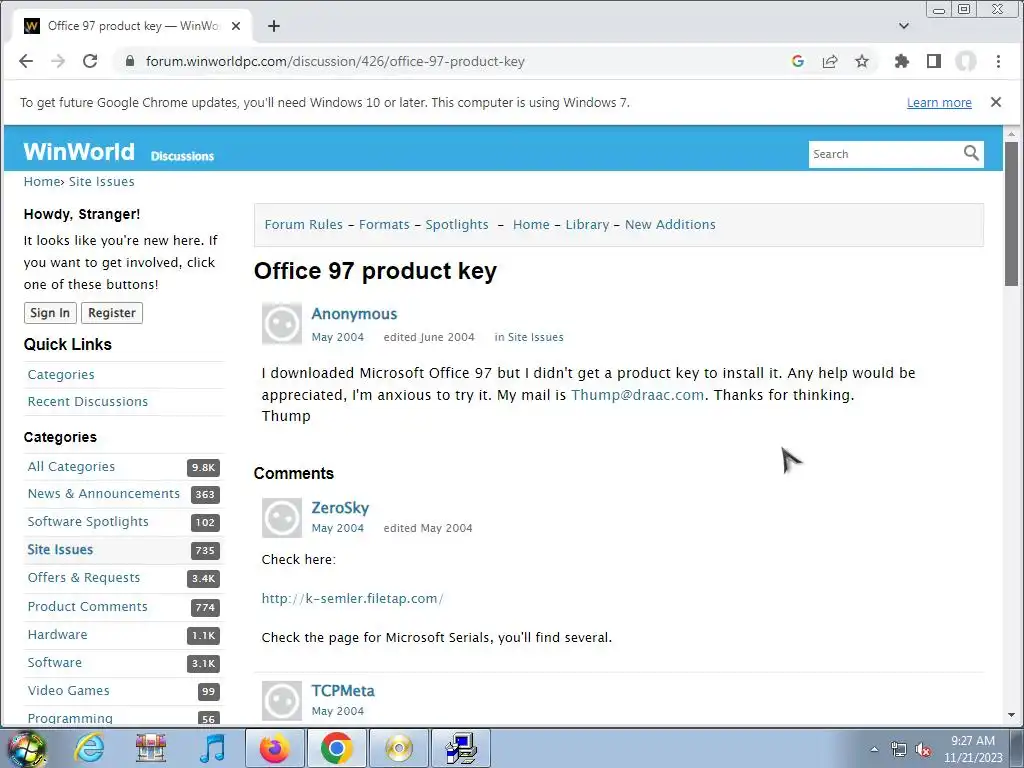Open the Spotlights link

tap(457, 225)
